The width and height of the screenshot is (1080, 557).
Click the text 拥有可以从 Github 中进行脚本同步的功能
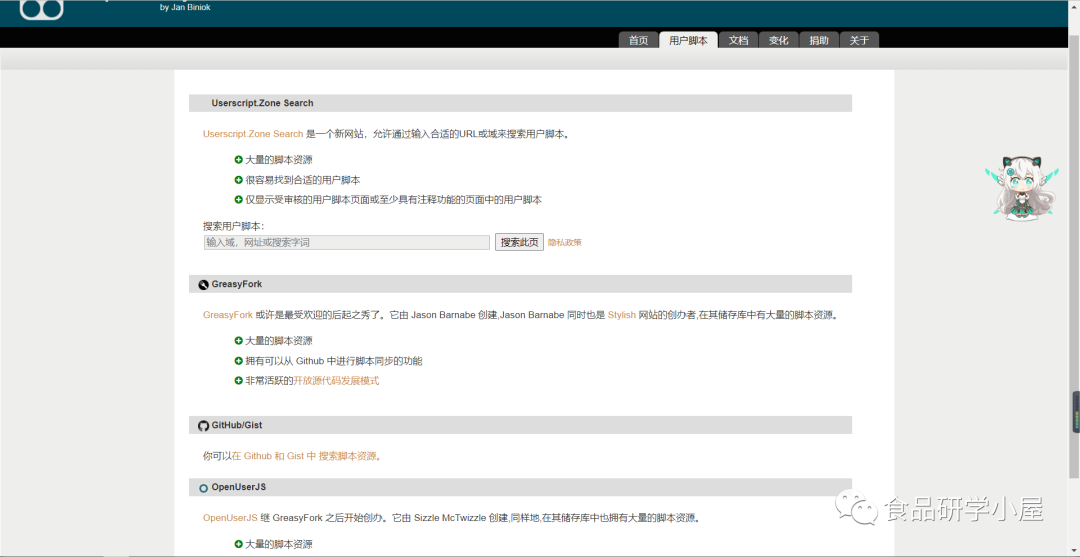pos(334,361)
